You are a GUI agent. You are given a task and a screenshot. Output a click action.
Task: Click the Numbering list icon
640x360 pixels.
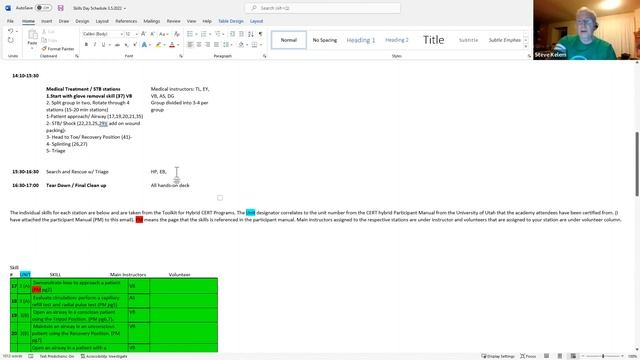pos(204,34)
